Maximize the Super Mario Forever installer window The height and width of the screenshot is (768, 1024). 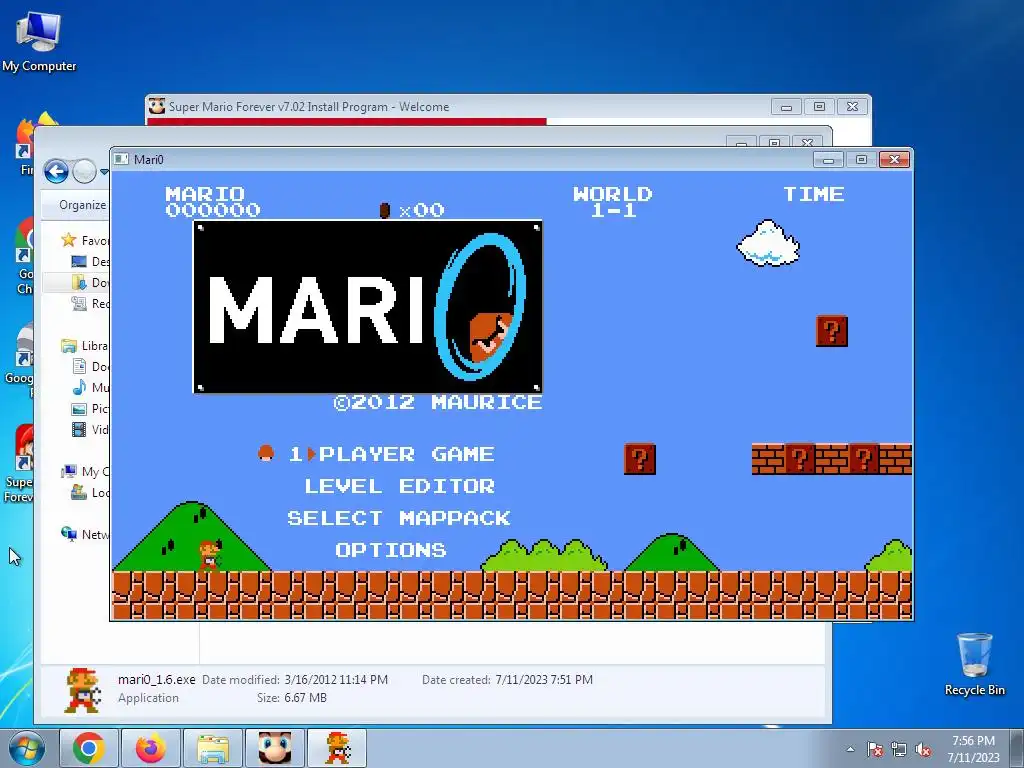click(x=820, y=106)
